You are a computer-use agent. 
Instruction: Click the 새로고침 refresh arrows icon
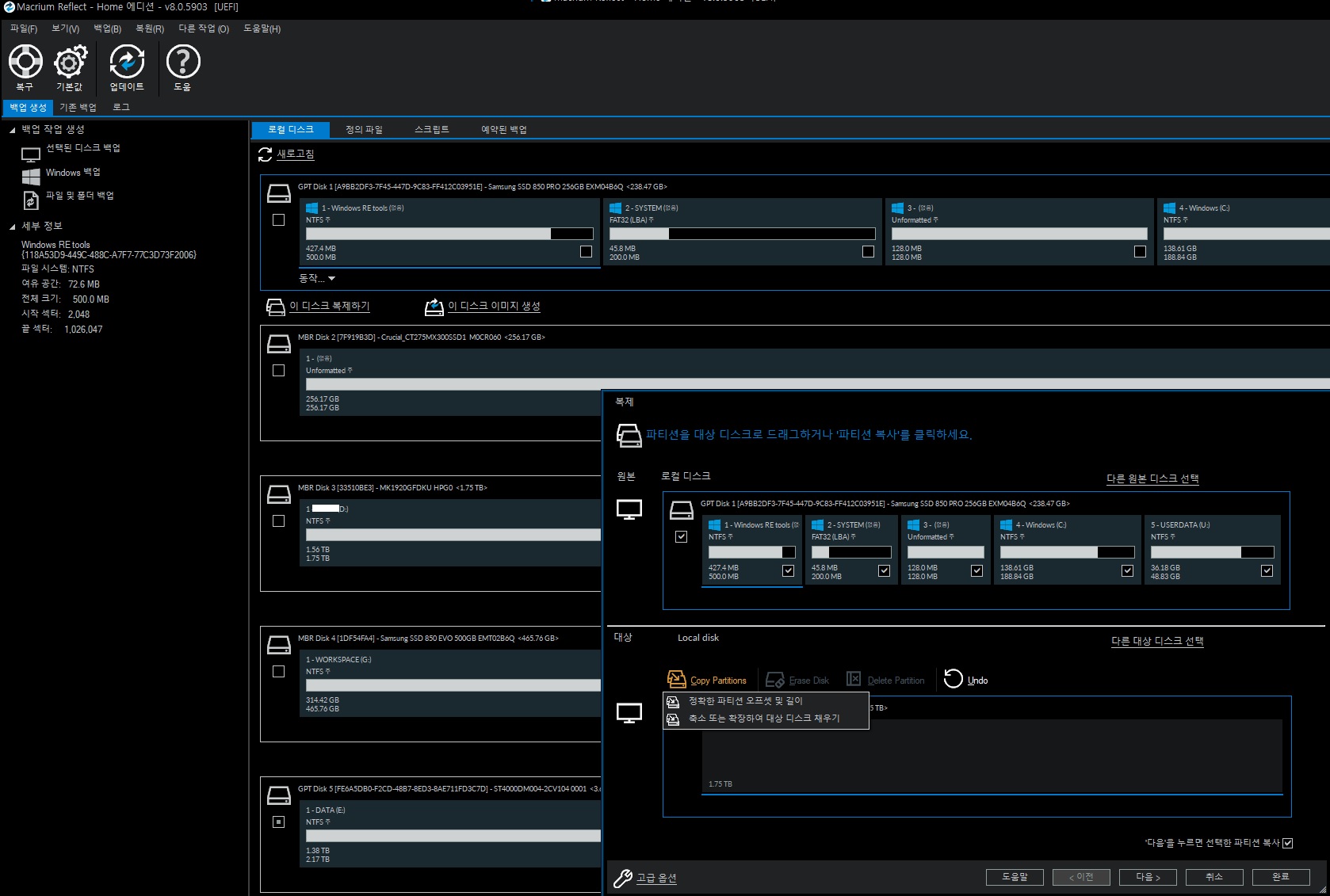click(266, 154)
